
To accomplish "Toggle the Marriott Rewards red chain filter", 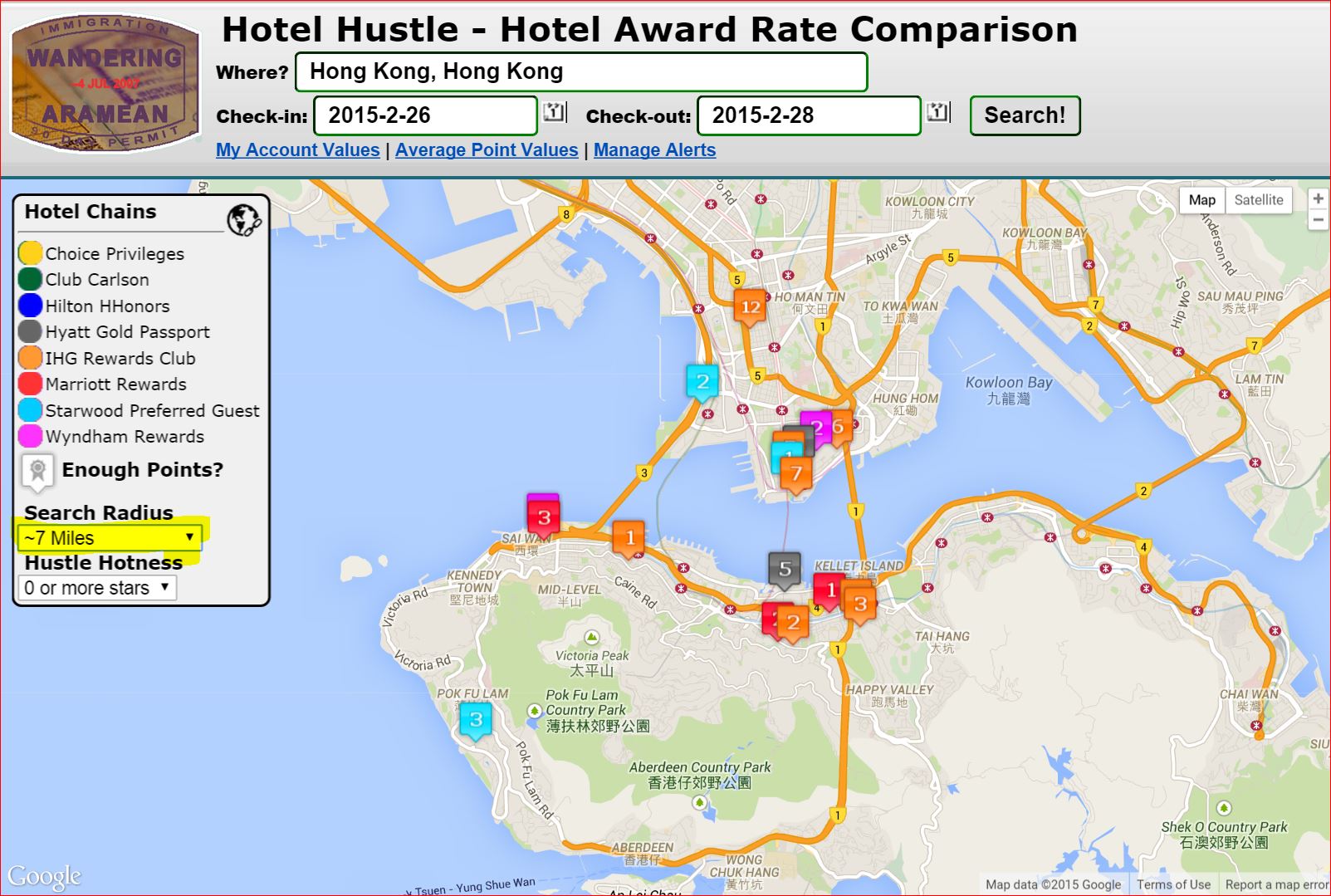I will 31,384.
